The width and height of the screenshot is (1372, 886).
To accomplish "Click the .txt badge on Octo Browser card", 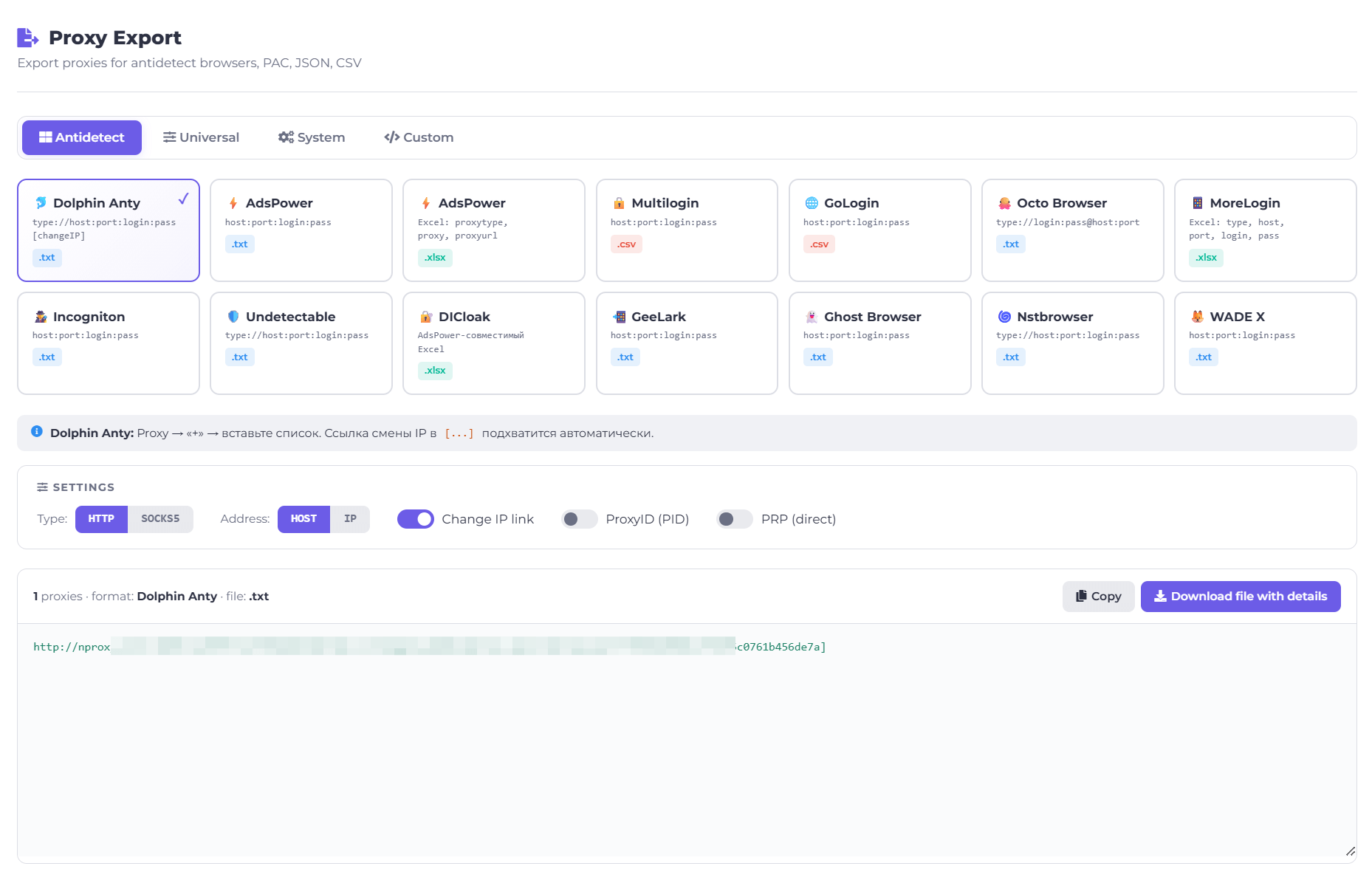I will pos(1011,244).
